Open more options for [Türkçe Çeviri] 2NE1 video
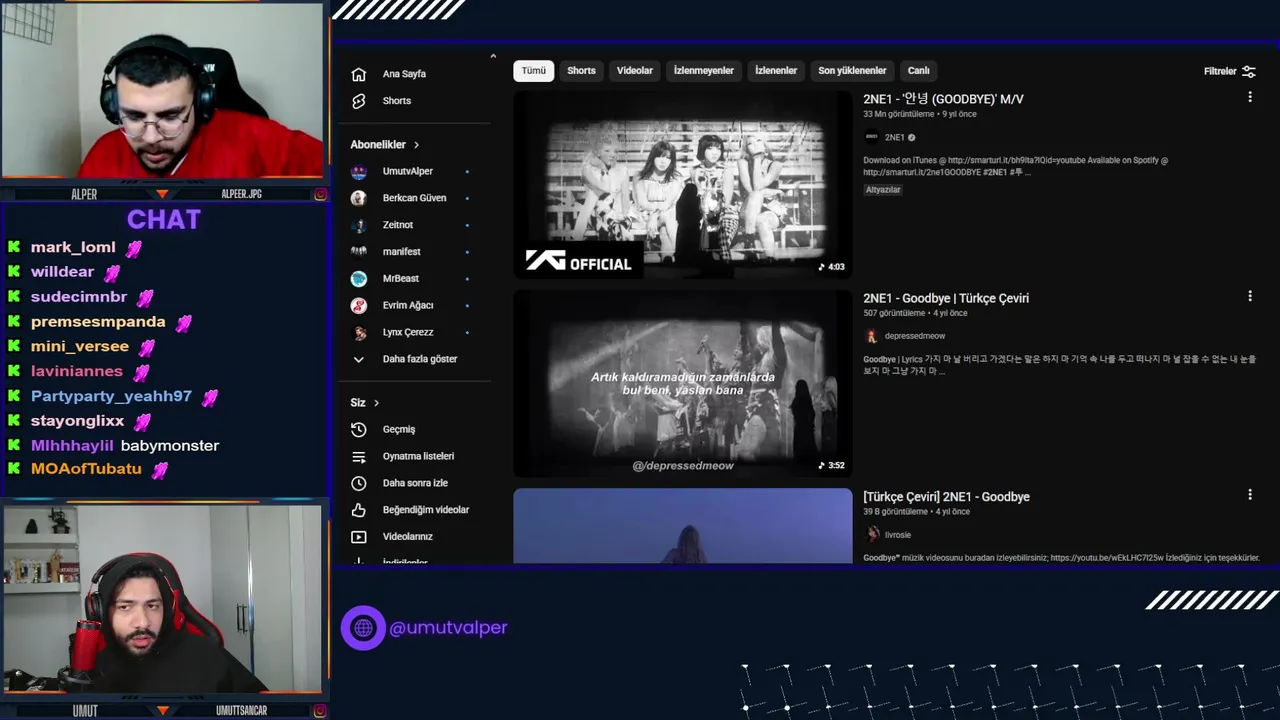The width and height of the screenshot is (1280, 720). point(1249,494)
